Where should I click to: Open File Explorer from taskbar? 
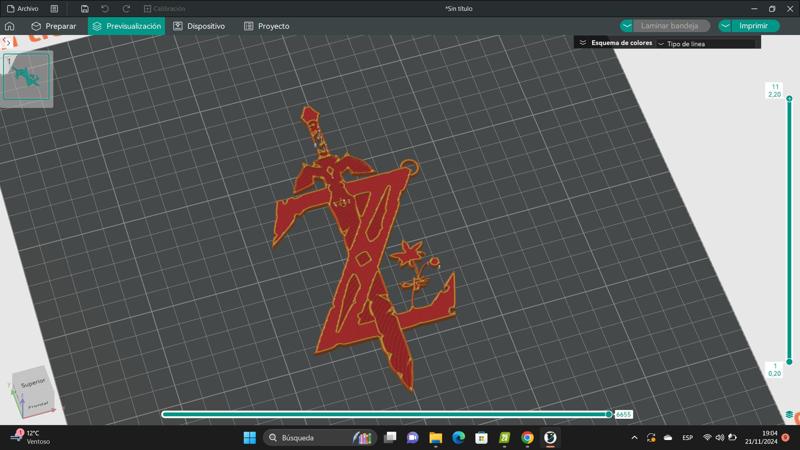[435, 437]
